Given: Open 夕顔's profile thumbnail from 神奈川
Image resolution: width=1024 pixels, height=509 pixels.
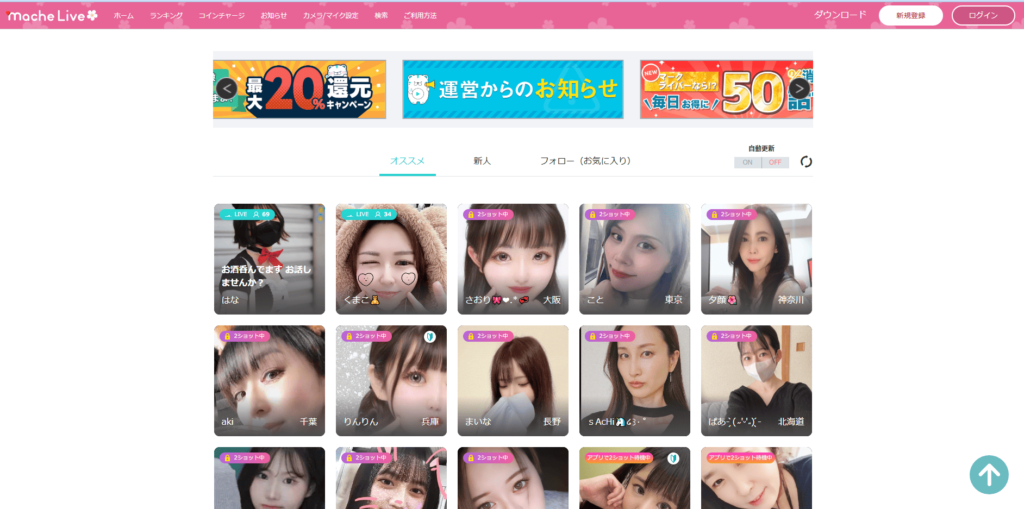Looking at the screenshot, I should 756,259.
